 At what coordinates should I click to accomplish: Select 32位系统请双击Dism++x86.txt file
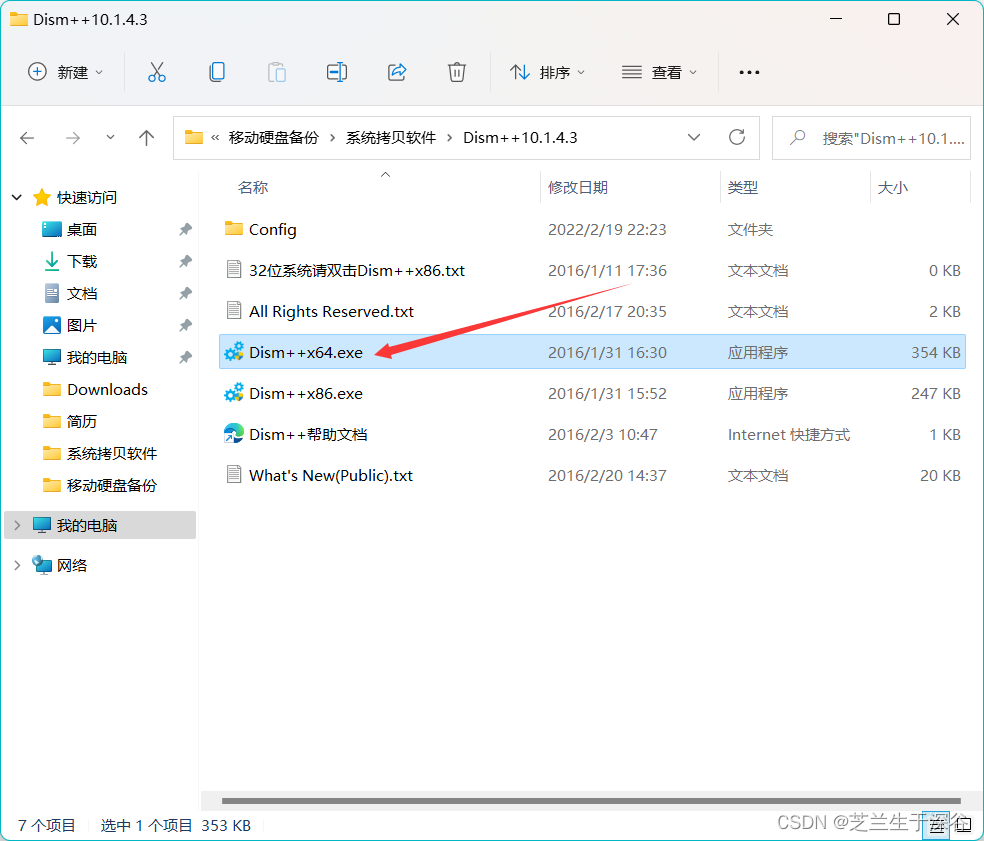pyautogui.click(x=592, y=271)
